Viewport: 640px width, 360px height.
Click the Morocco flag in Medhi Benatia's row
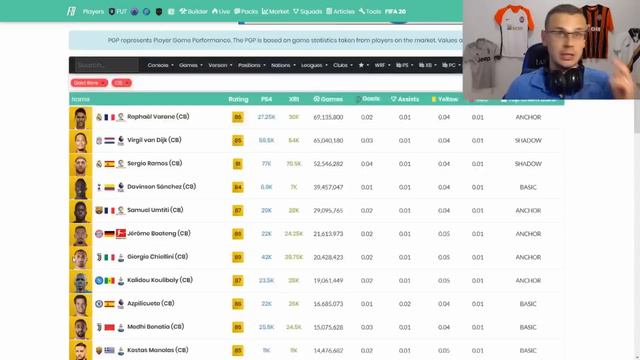[109, 327]
